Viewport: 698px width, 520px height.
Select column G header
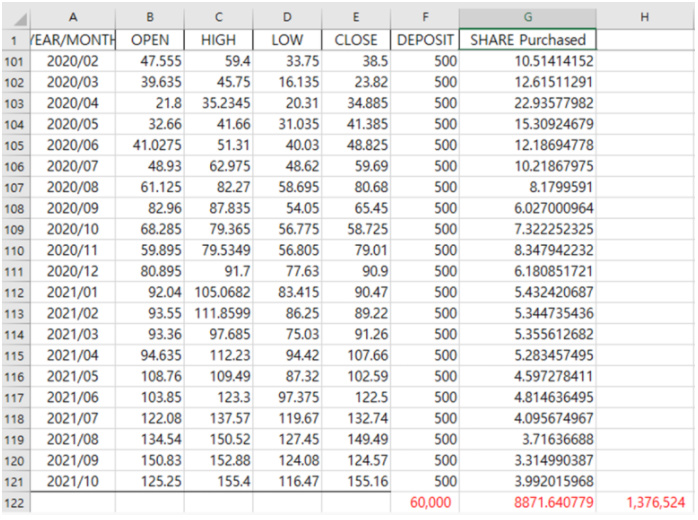coord(528,18)
